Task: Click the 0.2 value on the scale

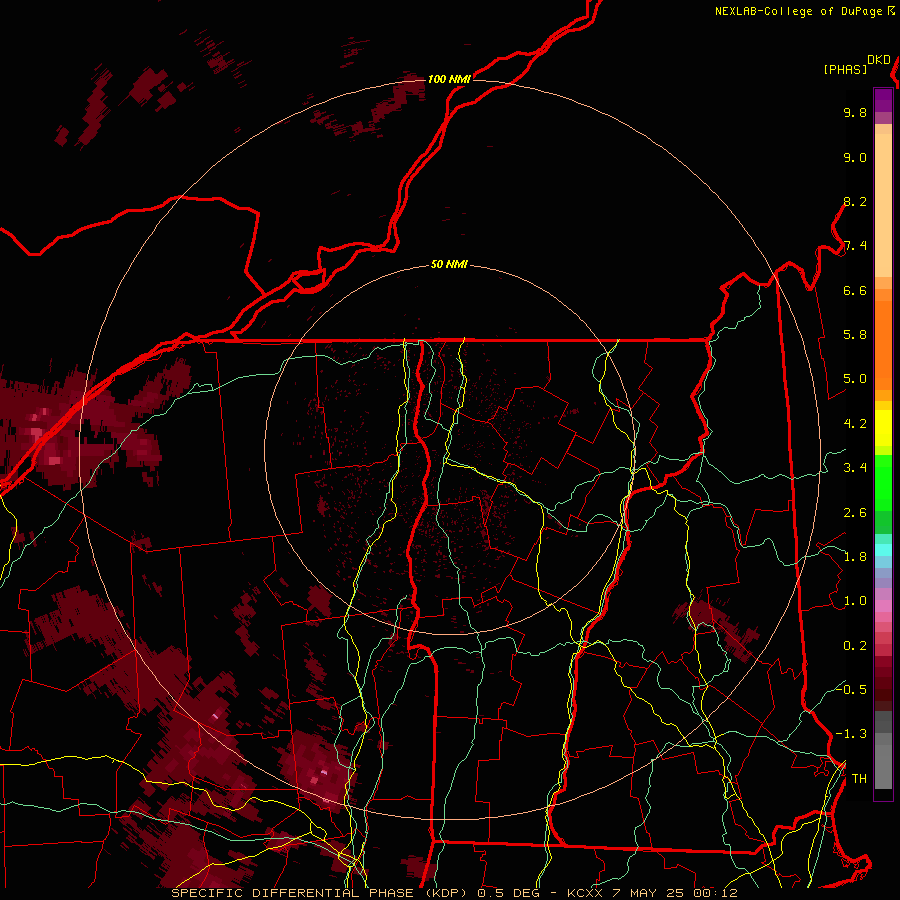Action: tap(855, 646)
